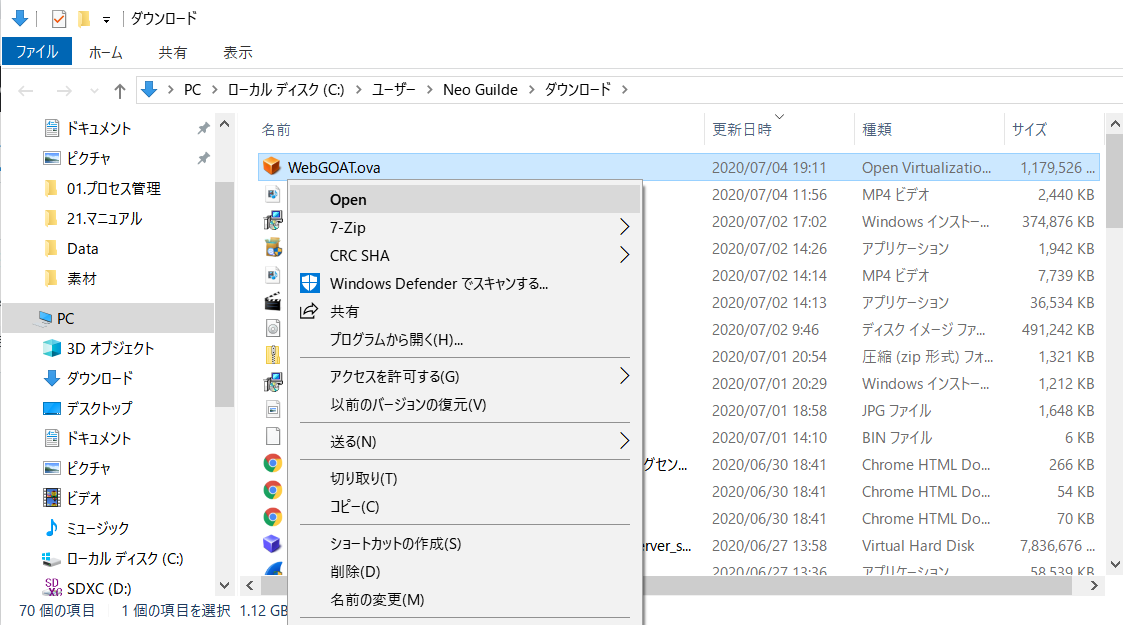Click the WebGOAT.ova orange box icon

(x=271, y=167)
